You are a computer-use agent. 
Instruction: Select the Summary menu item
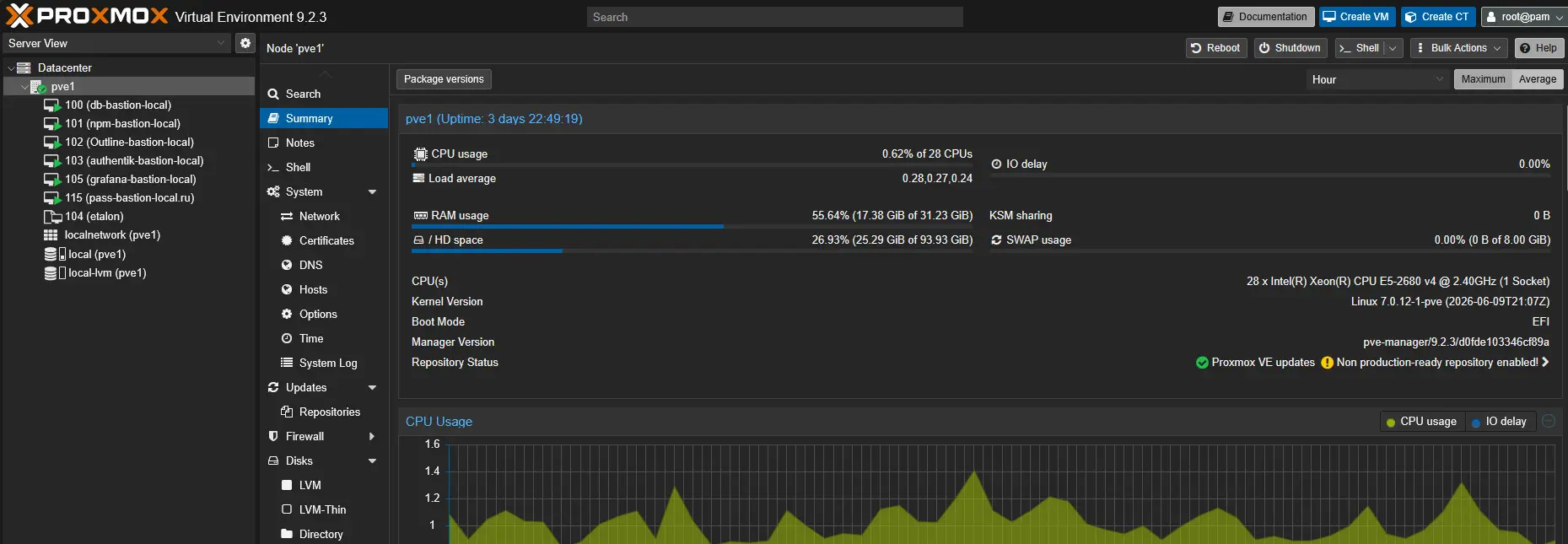tap(324, 118)
